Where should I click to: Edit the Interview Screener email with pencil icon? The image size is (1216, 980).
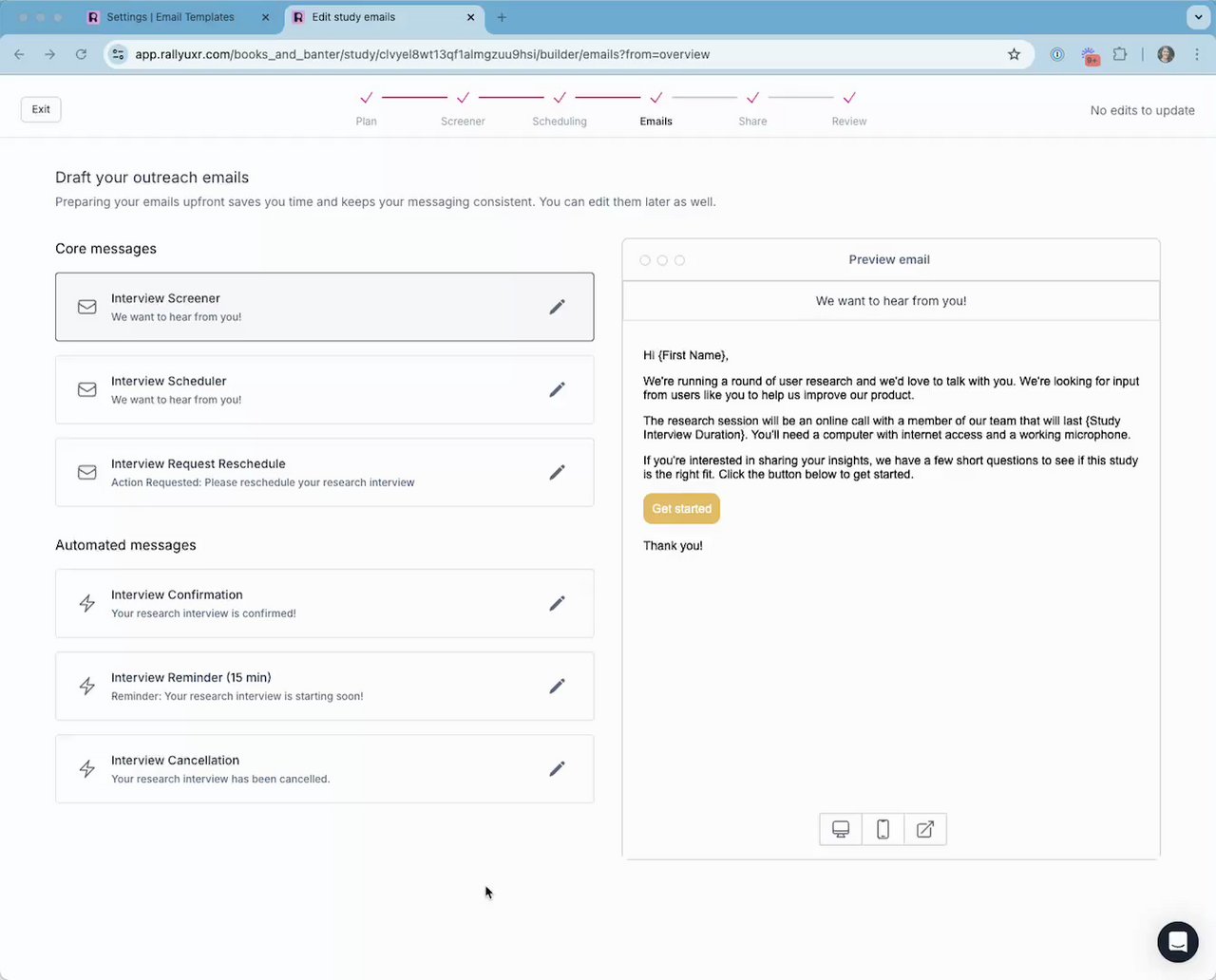pyautogui.click(x=557, y=307)
